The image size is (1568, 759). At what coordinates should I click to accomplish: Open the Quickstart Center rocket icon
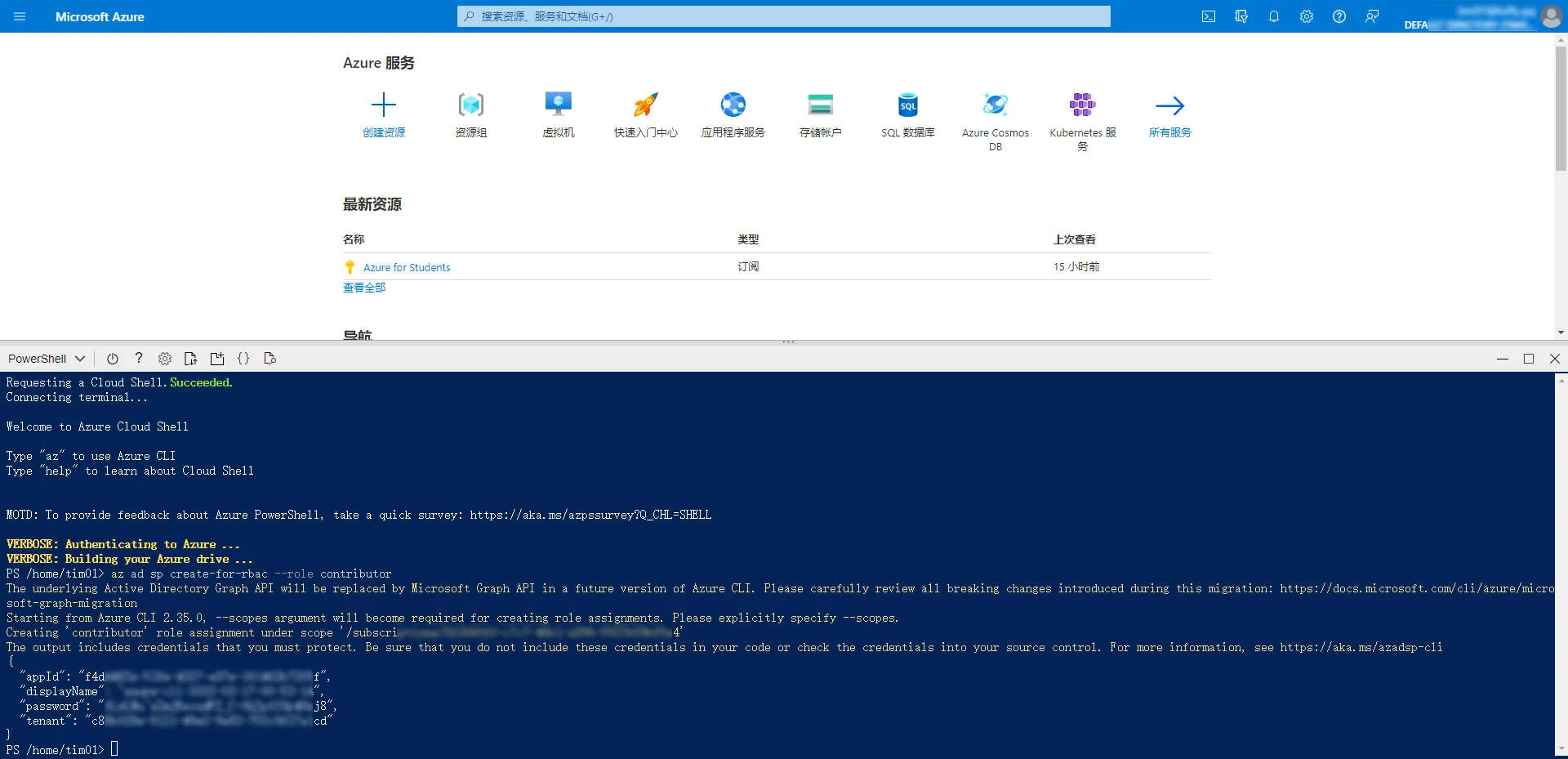click(645, 105)
